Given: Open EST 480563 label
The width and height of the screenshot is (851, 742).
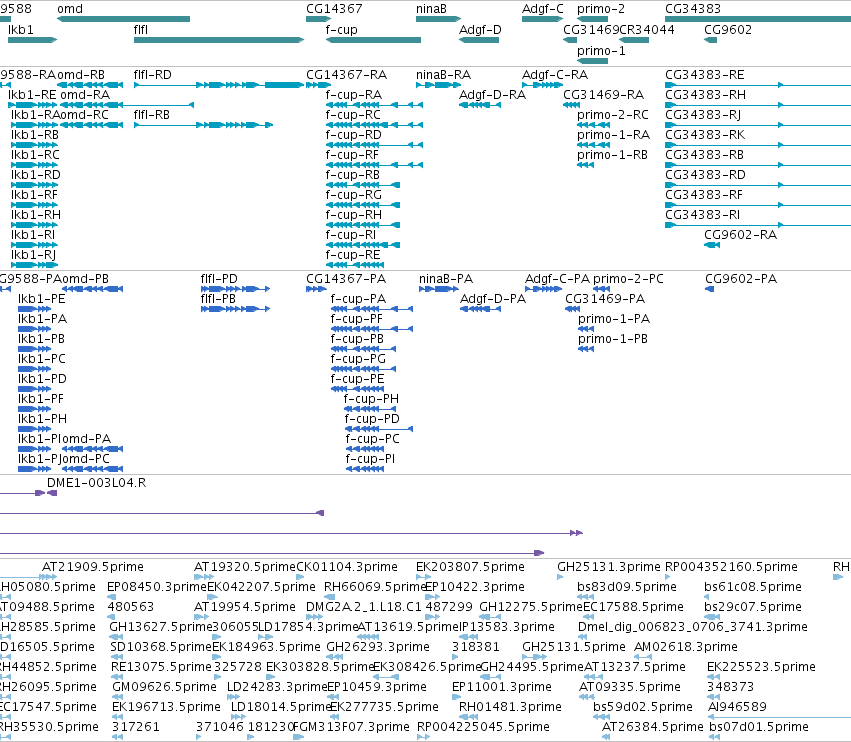Looking at the screenshot, I should click(x=131, y=606).
